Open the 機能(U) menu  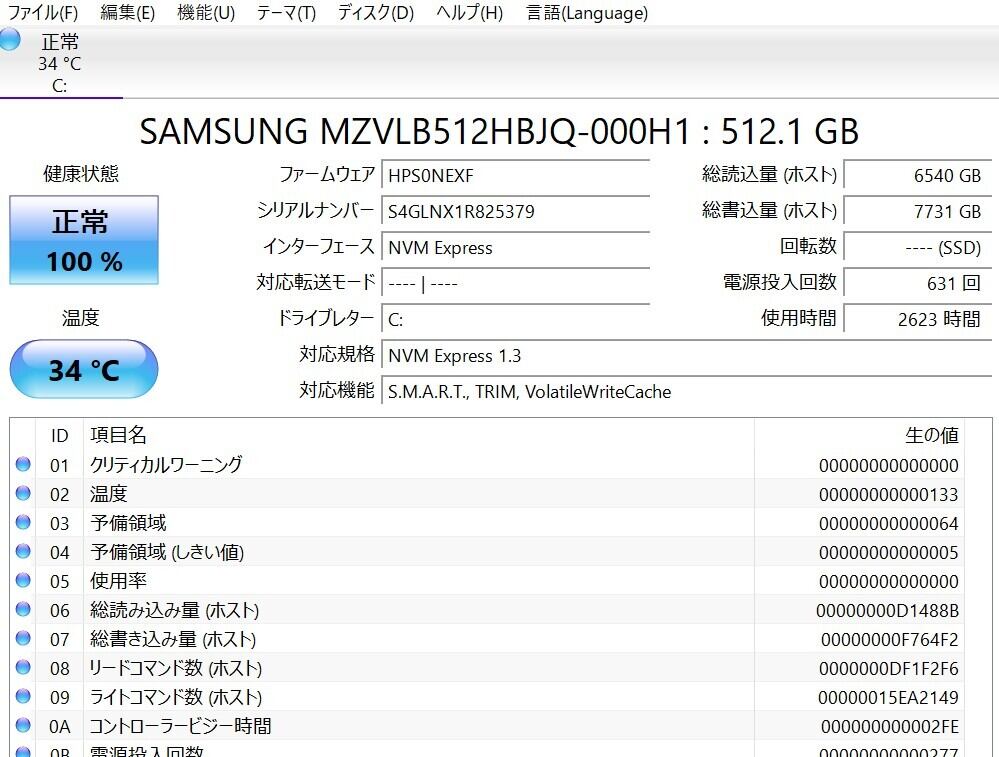click(206, 13)
